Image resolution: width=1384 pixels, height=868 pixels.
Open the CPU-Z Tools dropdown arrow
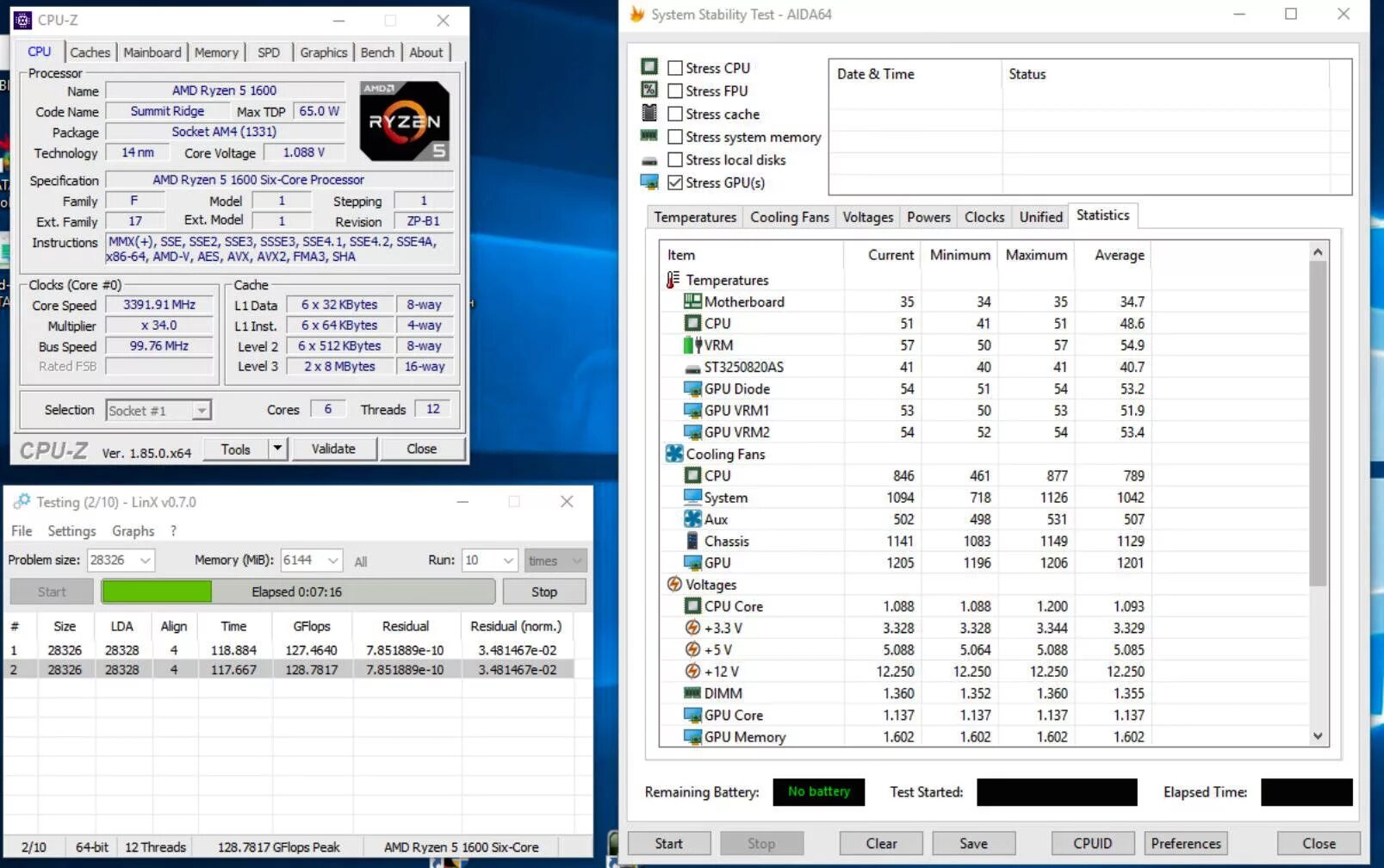[x=277, y=448]
